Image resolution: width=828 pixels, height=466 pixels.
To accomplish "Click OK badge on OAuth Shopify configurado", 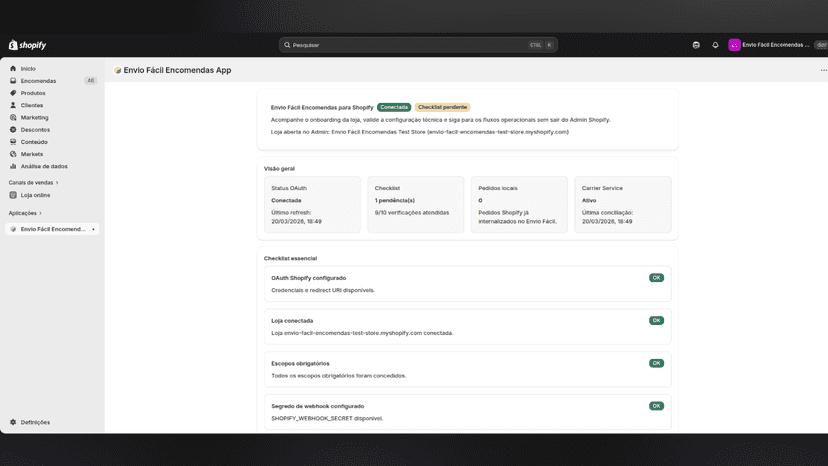I will coord(656,278).
